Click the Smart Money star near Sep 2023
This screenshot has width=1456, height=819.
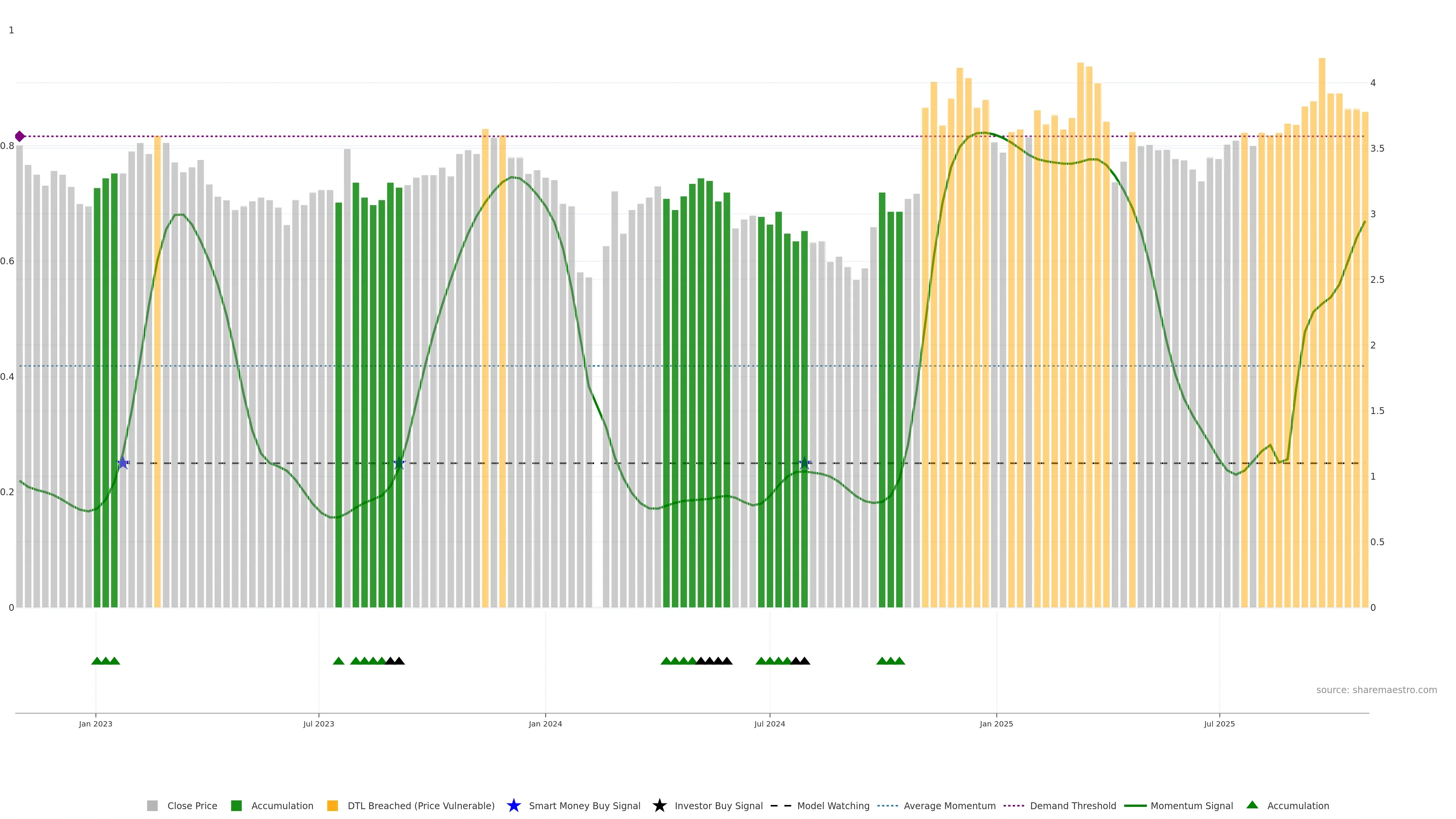[x=399, y=463]
